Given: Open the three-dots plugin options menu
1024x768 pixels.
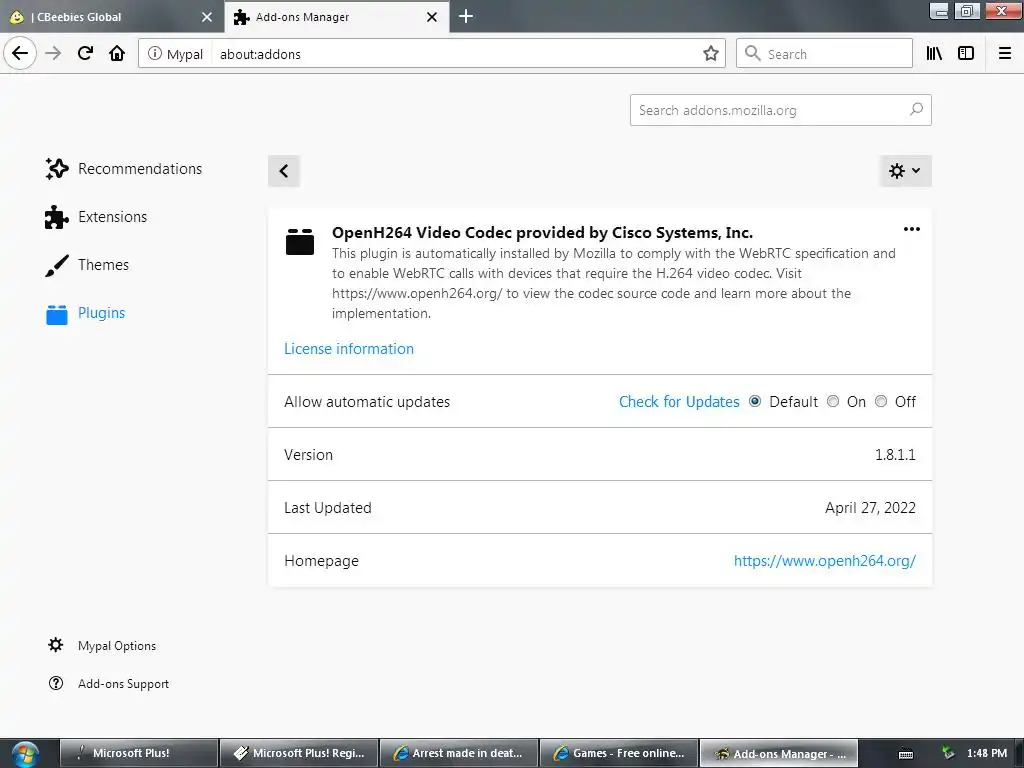Looking at the screenshot, I should [x=912, y=229].
